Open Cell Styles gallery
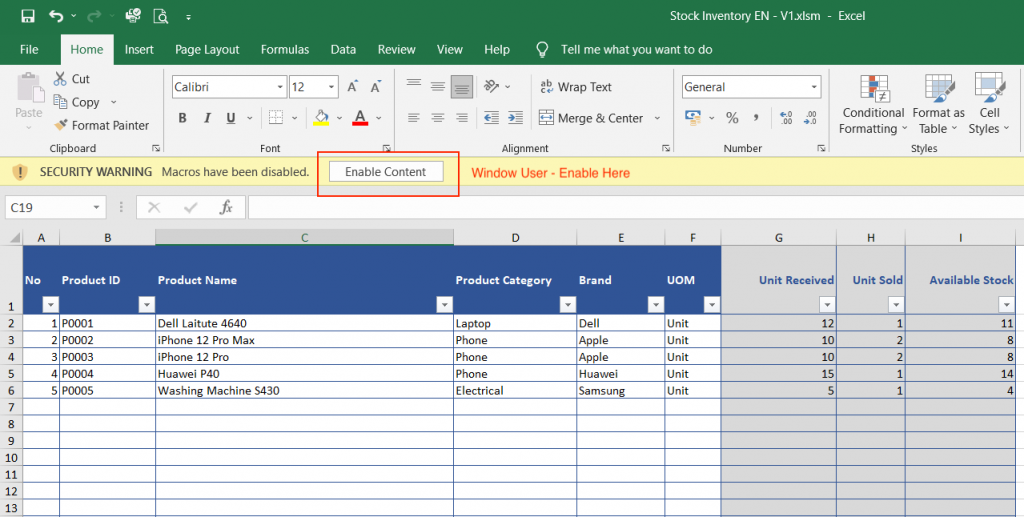 989,104
